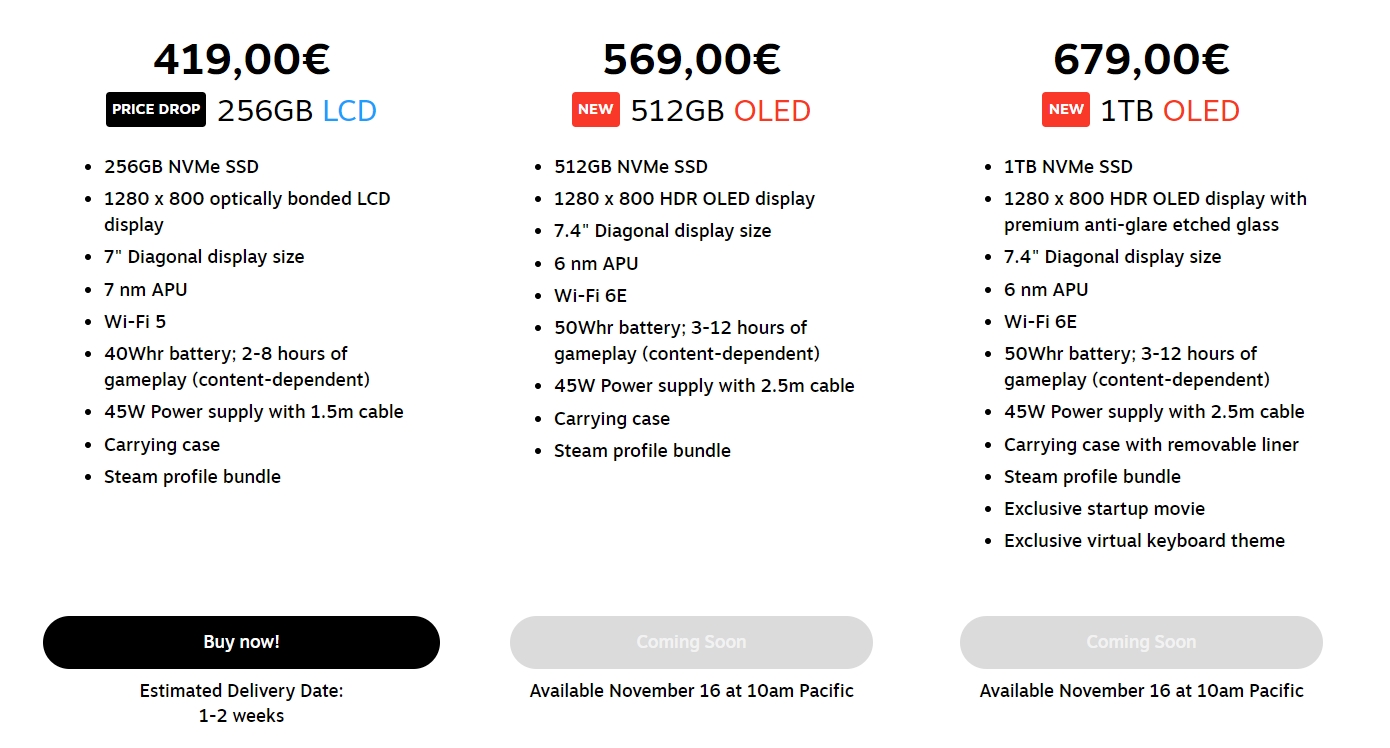
Task: Click the NEW badge beside 512GB OLED
Action: 596,110
